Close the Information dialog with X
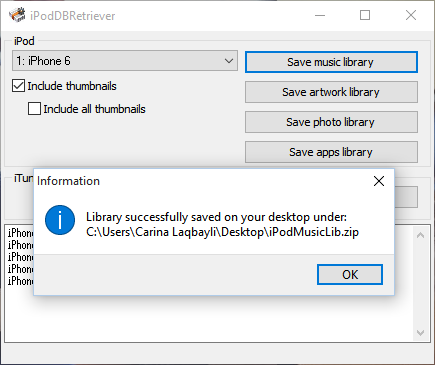The image size is (435, 365). [x=379, y=181]
